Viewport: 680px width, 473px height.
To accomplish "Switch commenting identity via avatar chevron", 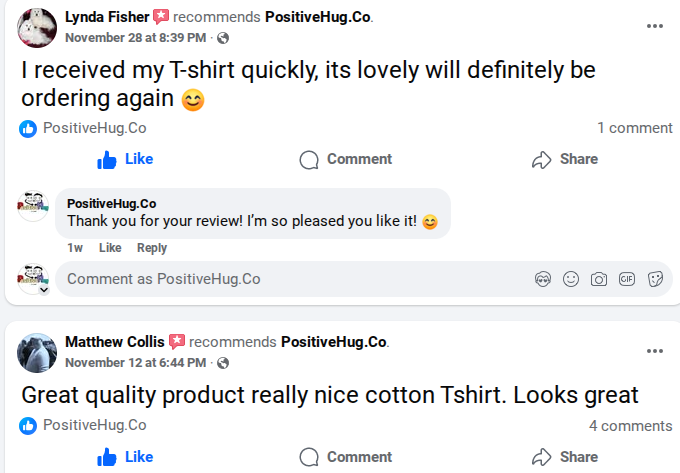I will [43, 289].
